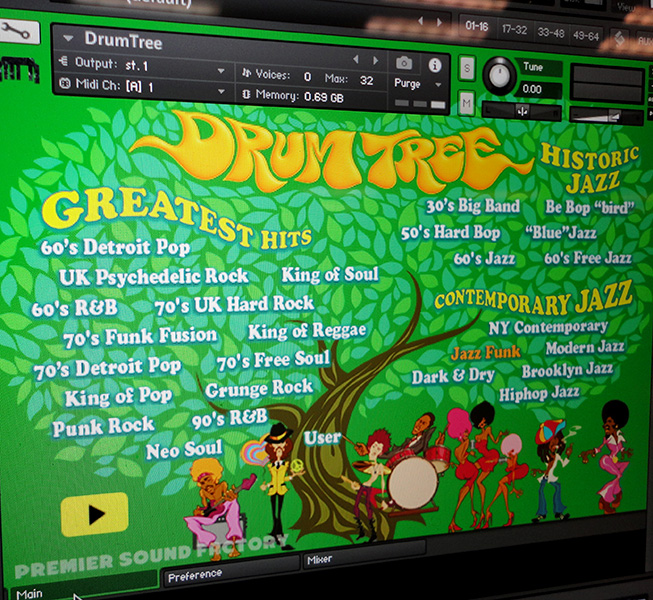Open the wrench edit-mode icon
Screen dimensions: 653x600
coord(17,31)
